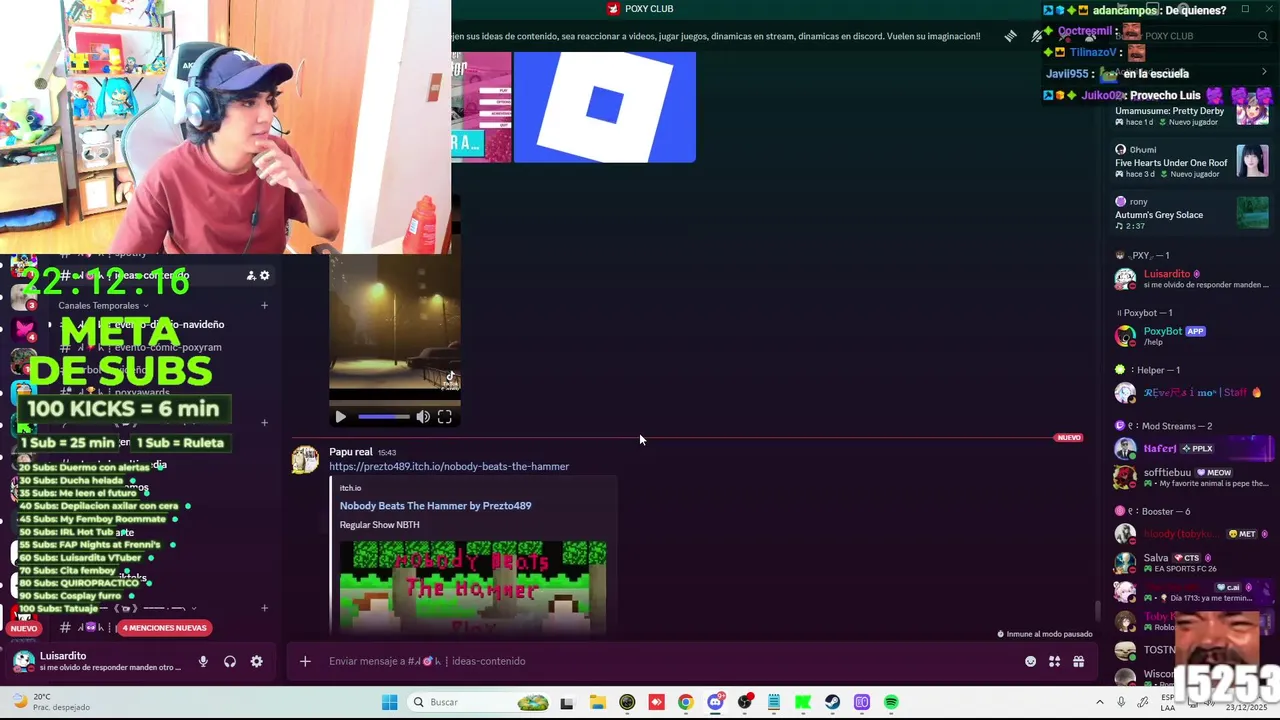
Task: Click Luisardito's own avatar in user panel
Action: [23, 661]
